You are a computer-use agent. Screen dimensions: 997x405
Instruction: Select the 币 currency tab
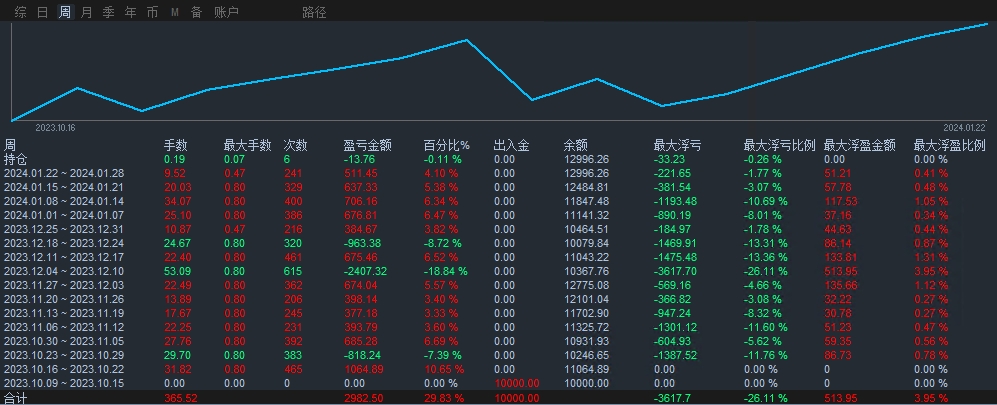pos(153,12)
